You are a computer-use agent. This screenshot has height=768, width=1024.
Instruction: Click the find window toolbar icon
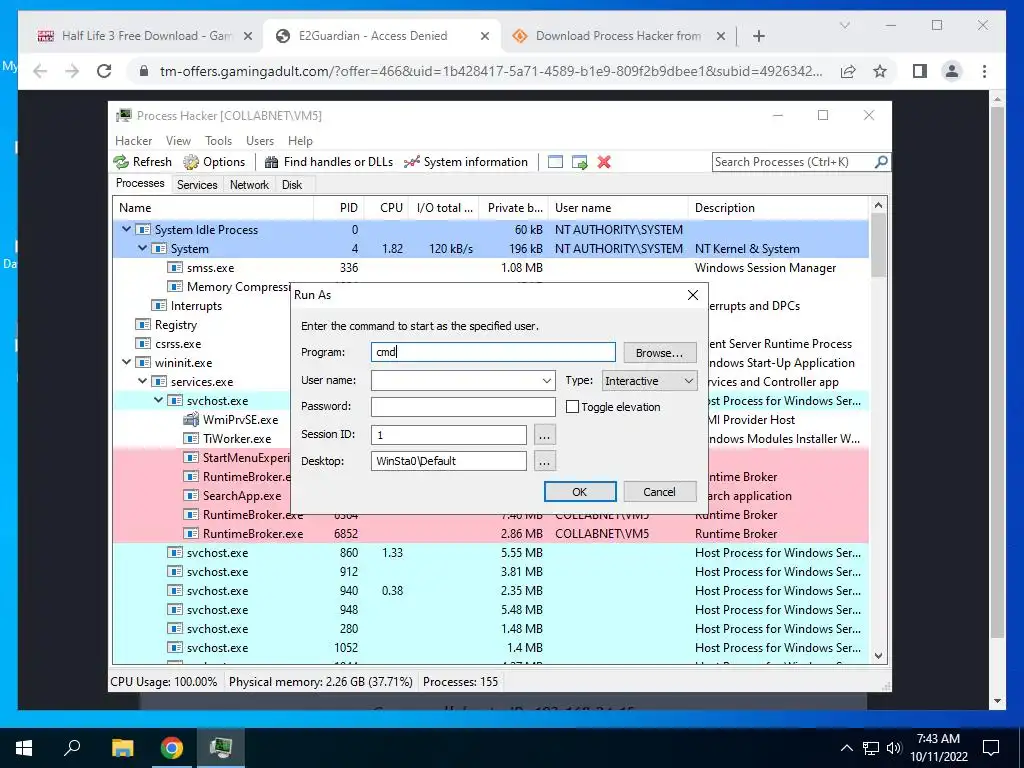[555, 162]
